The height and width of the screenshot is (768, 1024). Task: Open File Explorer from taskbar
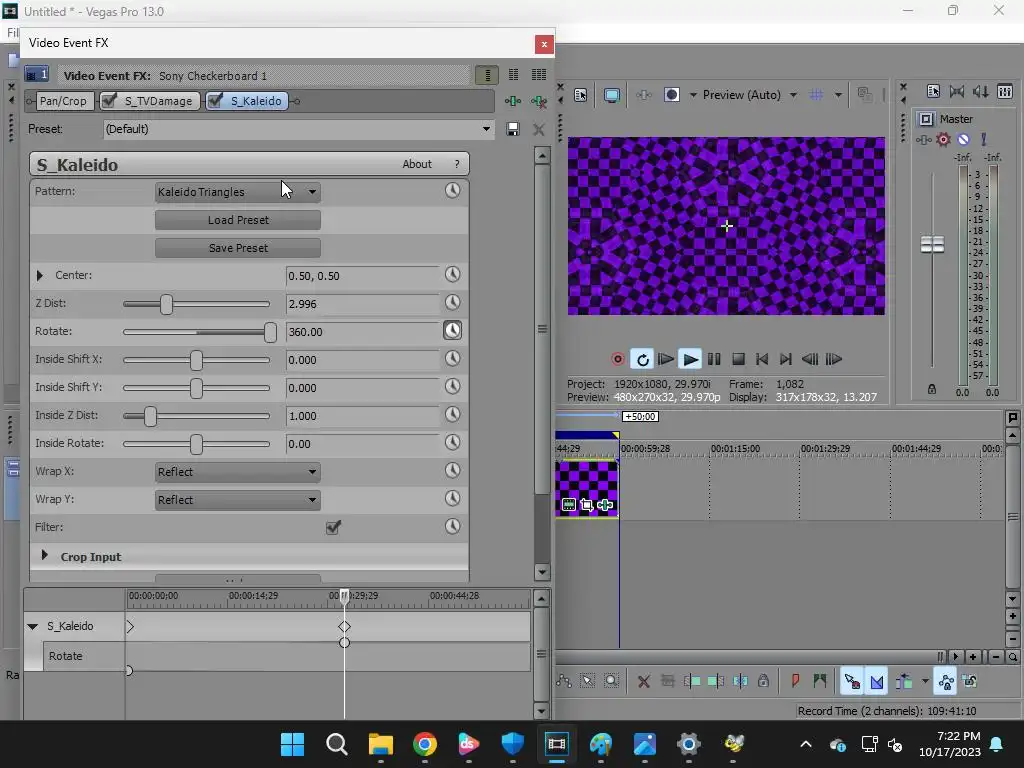click(381, 744)
